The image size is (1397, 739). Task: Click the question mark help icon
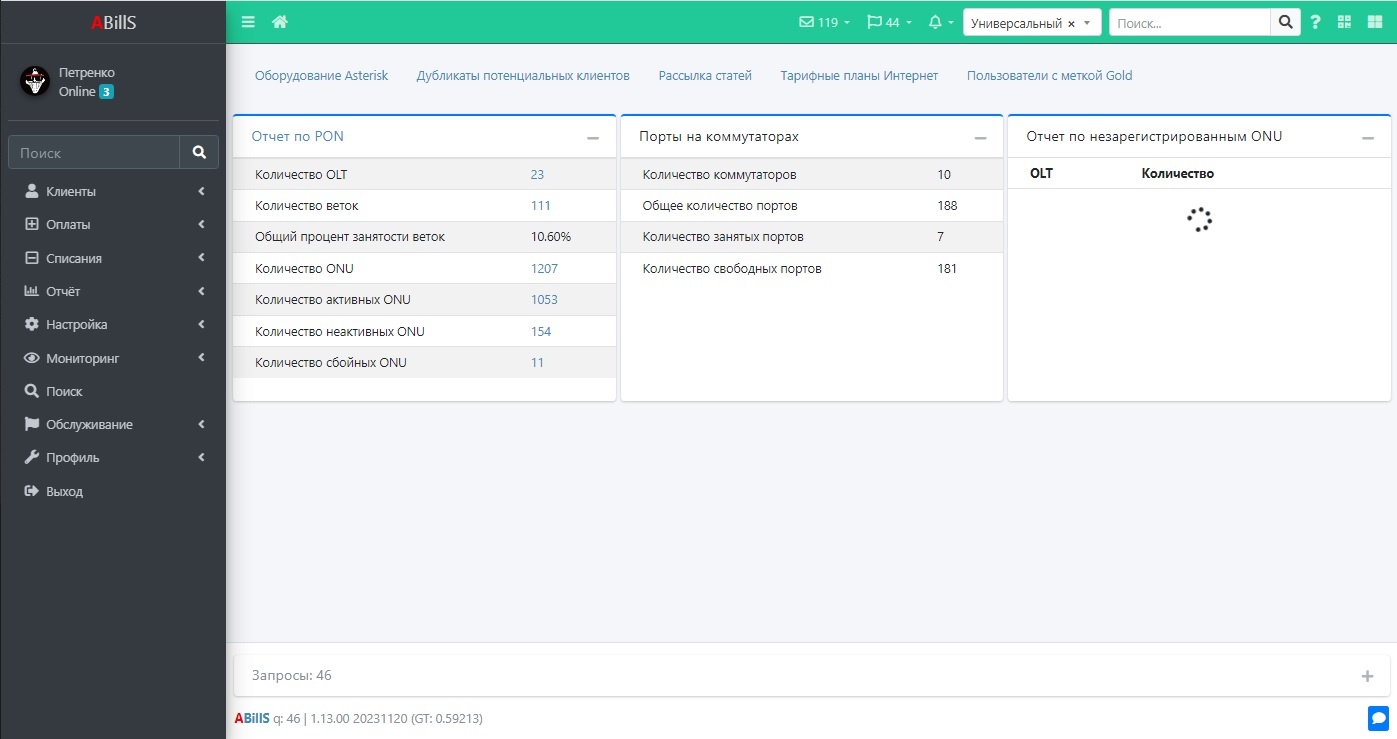point(1315,22)
